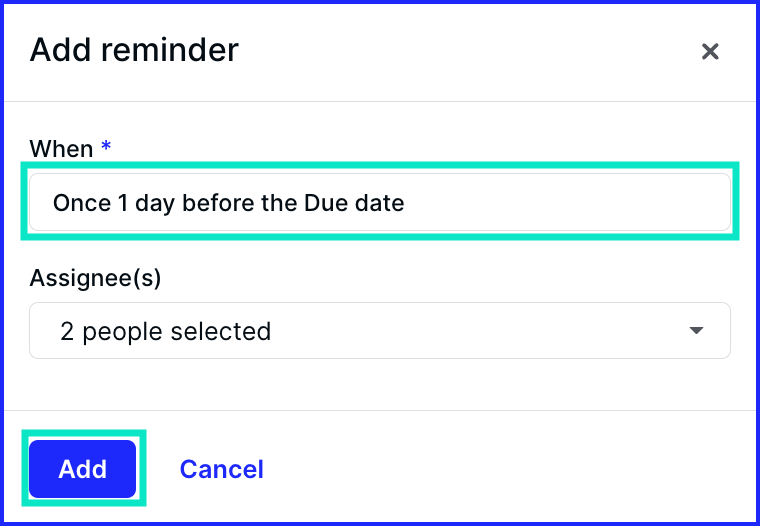Add the reminder for 2 people

[82, 469]
